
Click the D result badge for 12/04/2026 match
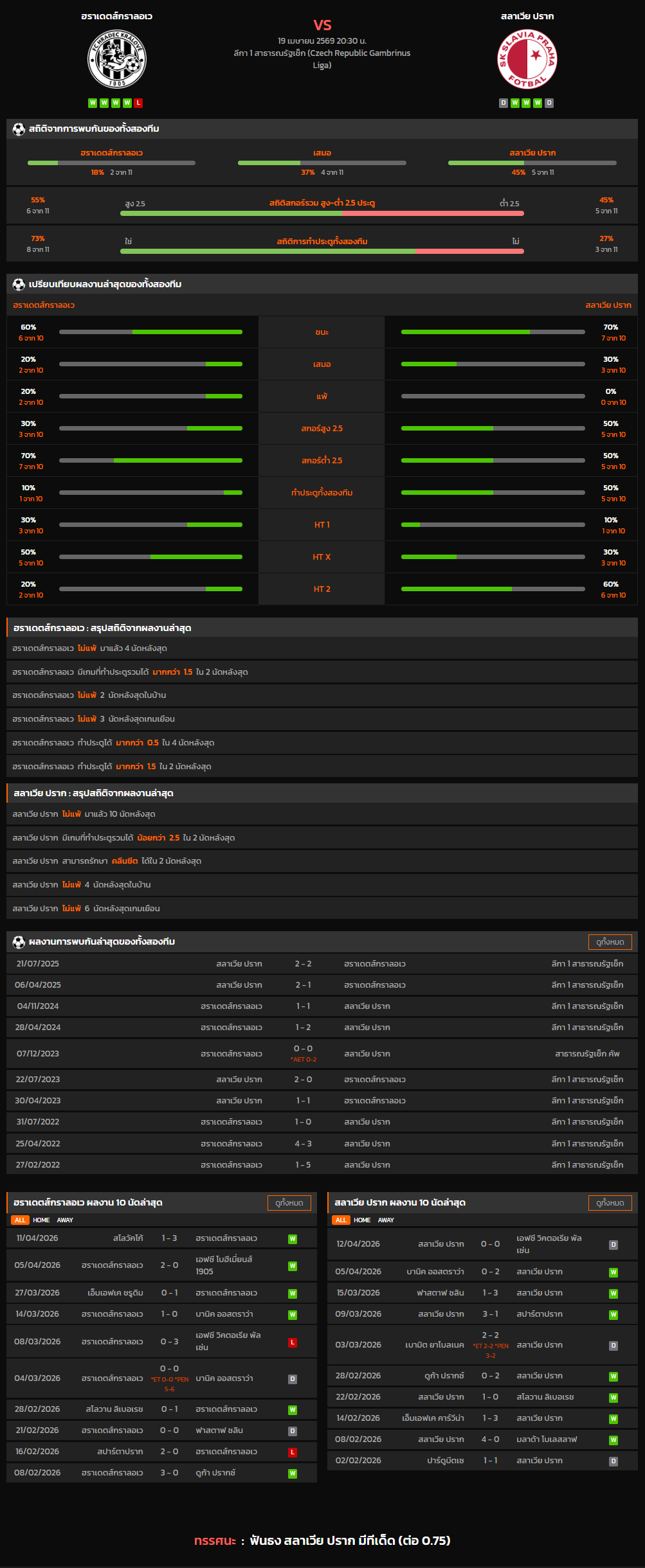(x=613, y=1245)
